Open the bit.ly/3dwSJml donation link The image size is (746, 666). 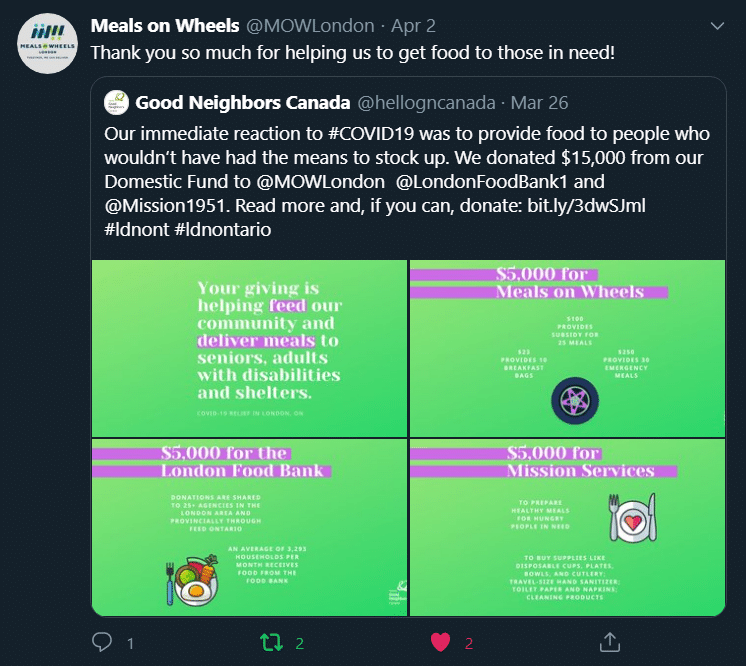coord(586,206)
